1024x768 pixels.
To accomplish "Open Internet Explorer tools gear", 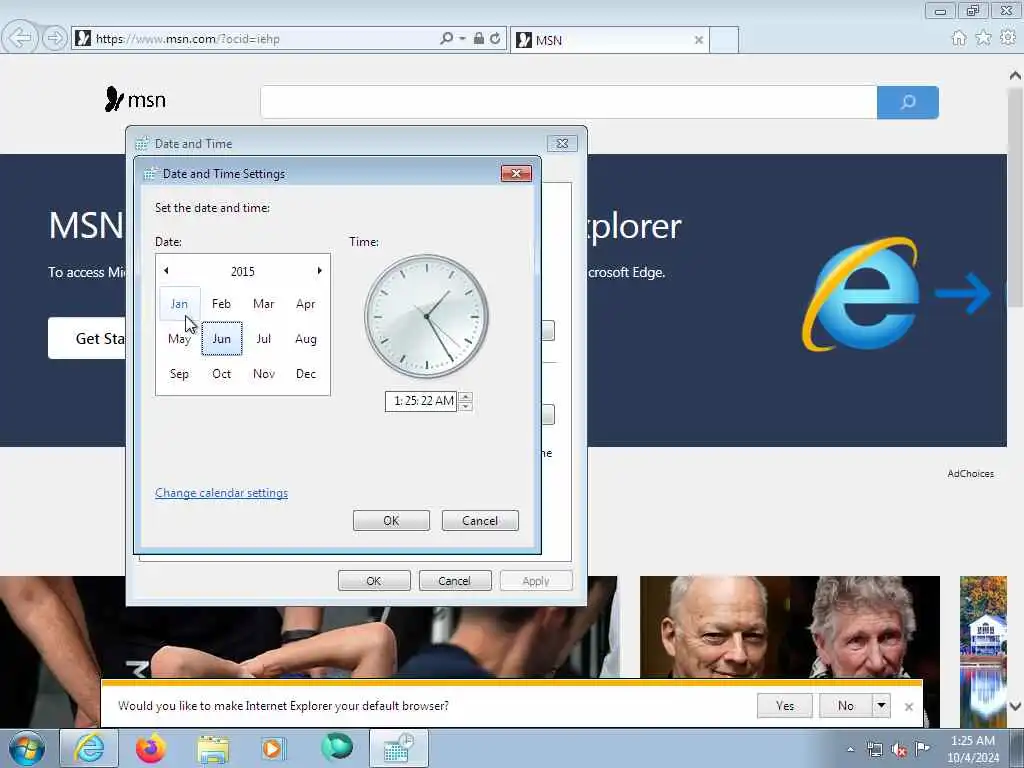I will [1008, 38].
